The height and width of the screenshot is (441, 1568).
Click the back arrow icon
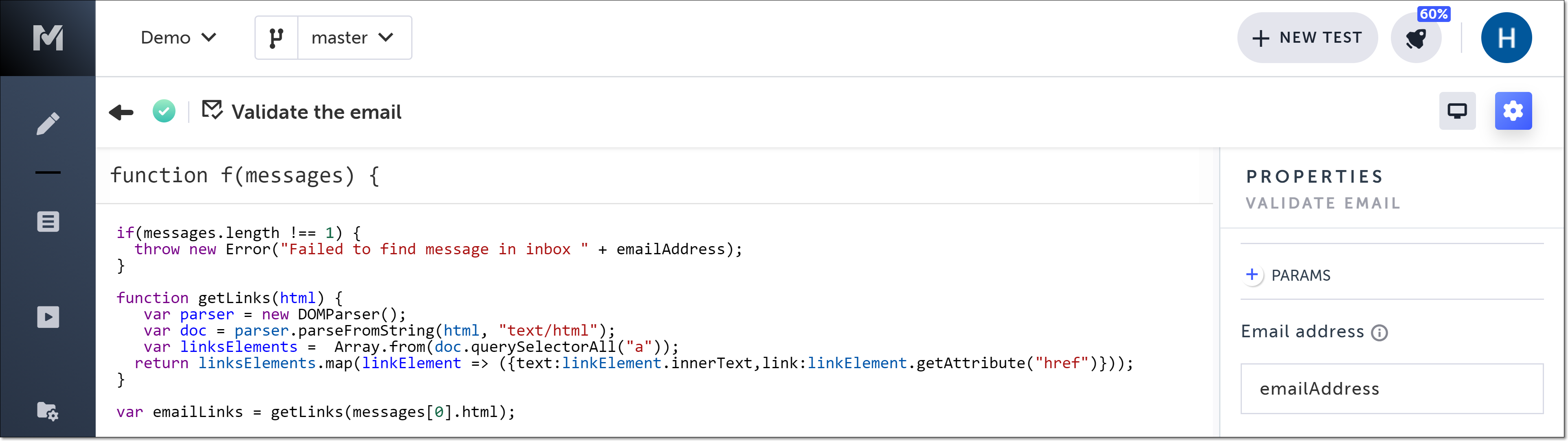[x=121, y=112]
